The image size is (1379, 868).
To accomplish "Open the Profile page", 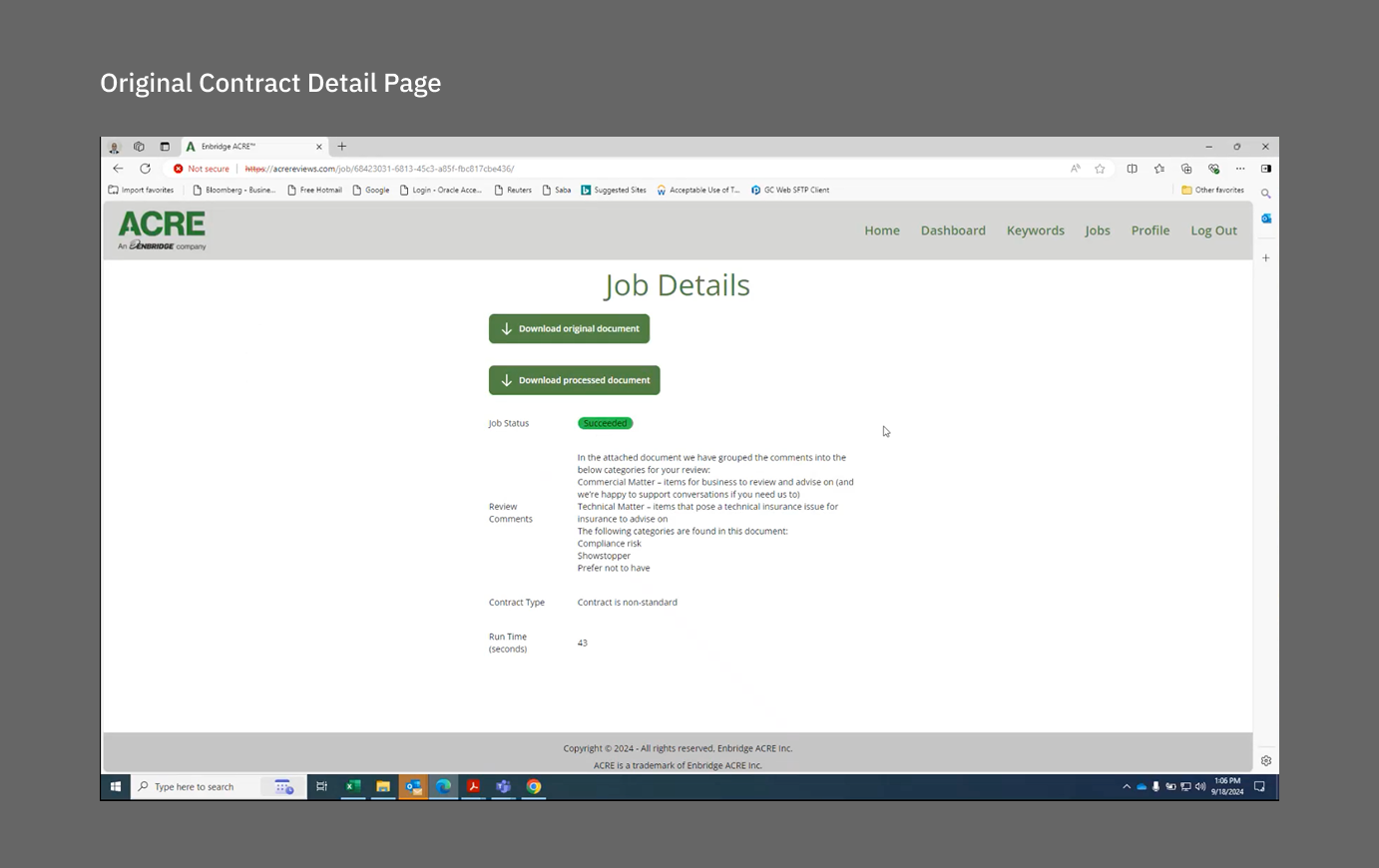I will click(1150, 230).
